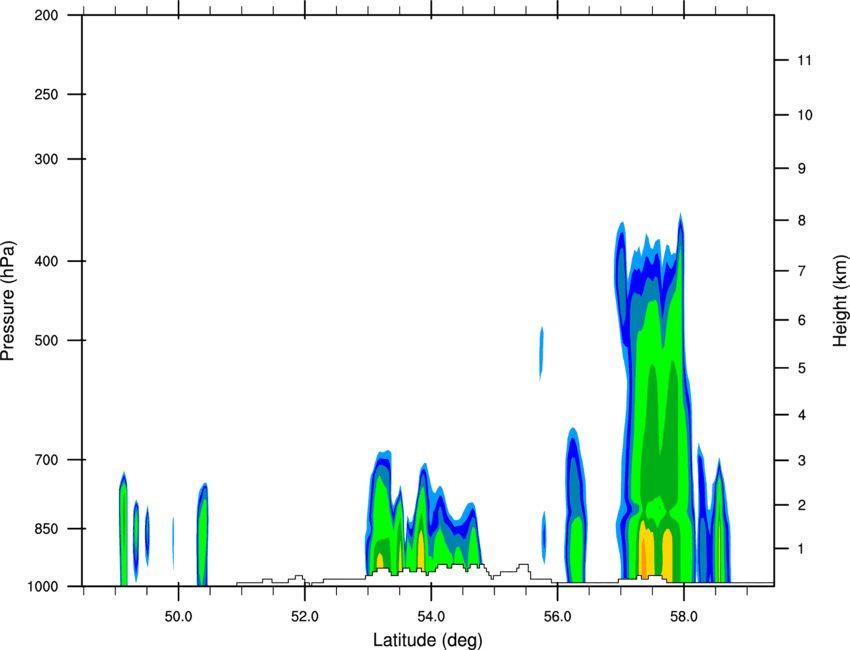This screenshot has height=650, width=850.
Task: Click the 7 km height tick label
Action: [802, 271]
